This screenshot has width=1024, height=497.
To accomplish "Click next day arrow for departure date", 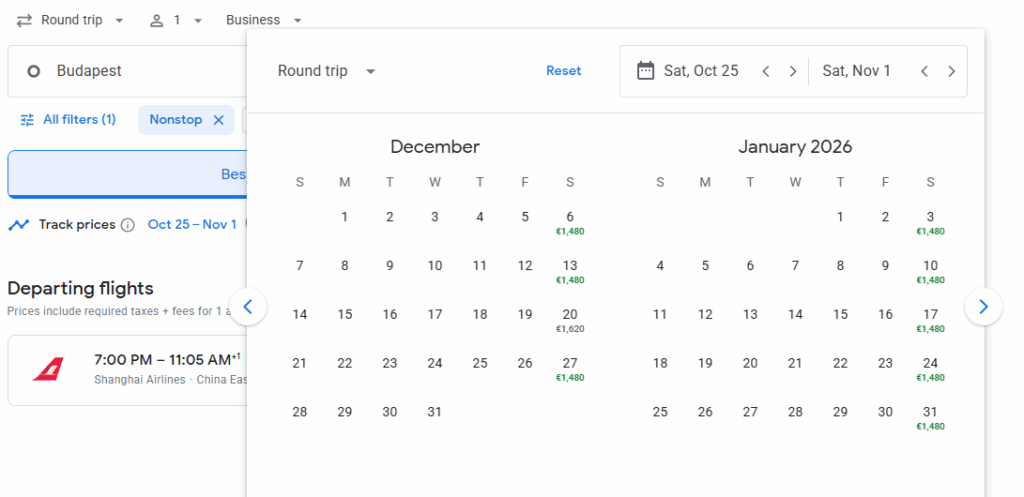I will [793, 71].
